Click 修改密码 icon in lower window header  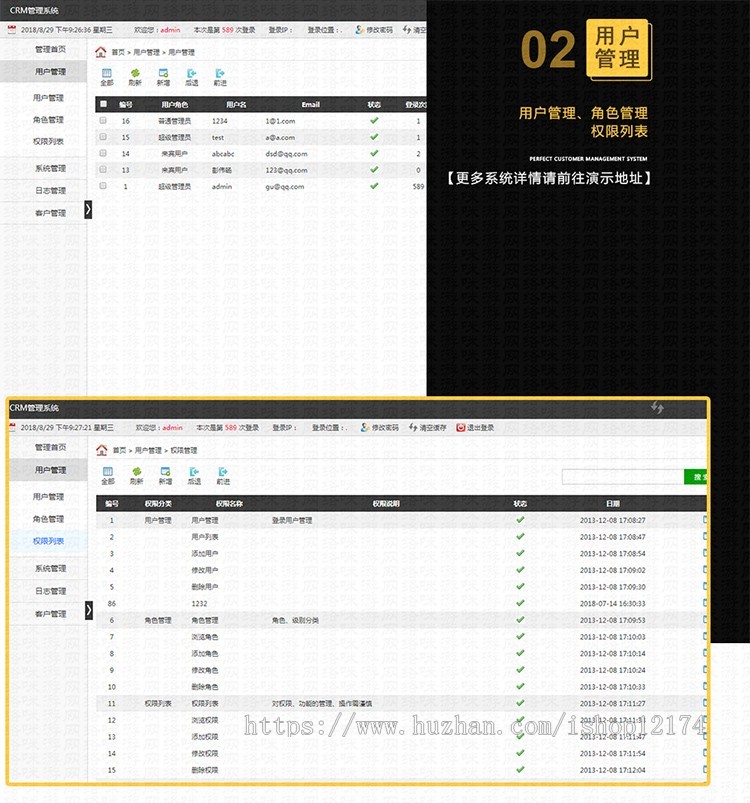[365, 427]
